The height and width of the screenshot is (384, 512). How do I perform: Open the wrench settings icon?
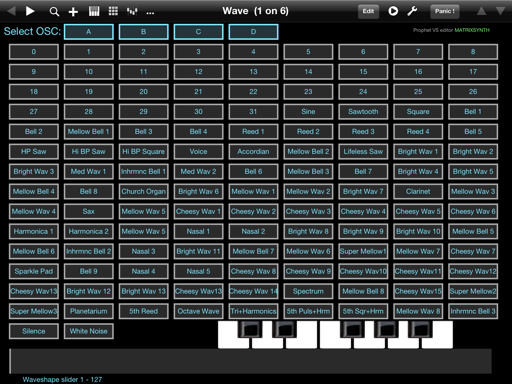click(x=412, y=11)
